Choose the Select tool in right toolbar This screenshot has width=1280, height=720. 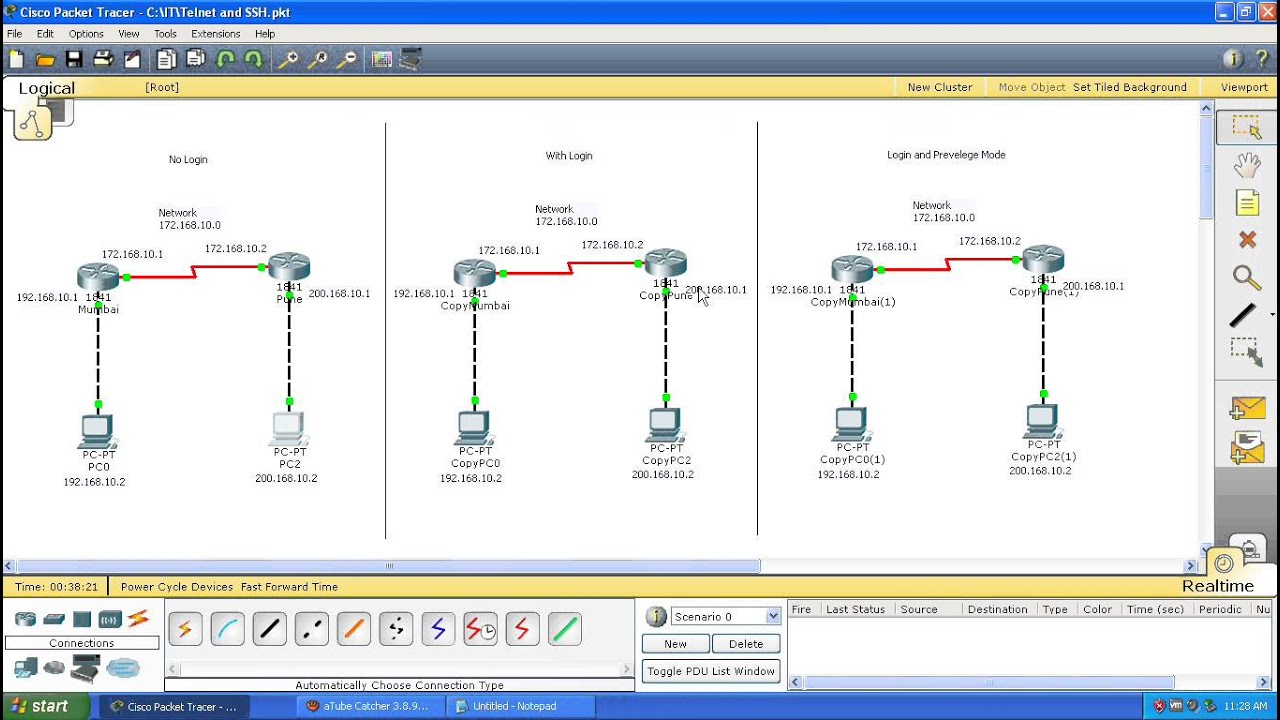1246,127
